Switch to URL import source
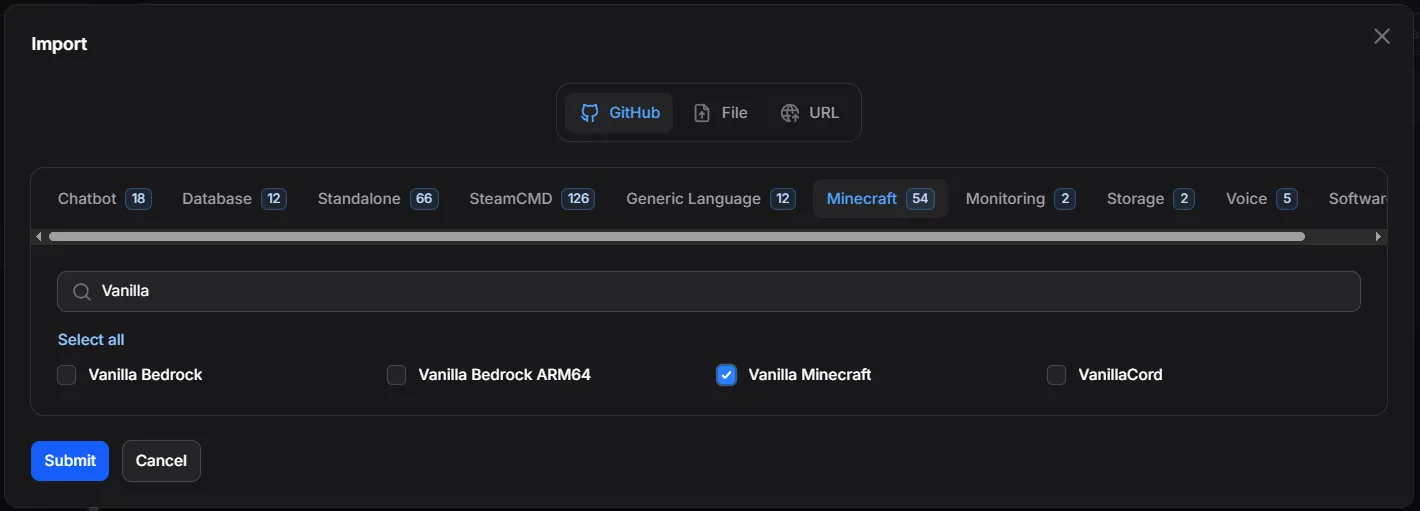 click(x=810, y=113)
